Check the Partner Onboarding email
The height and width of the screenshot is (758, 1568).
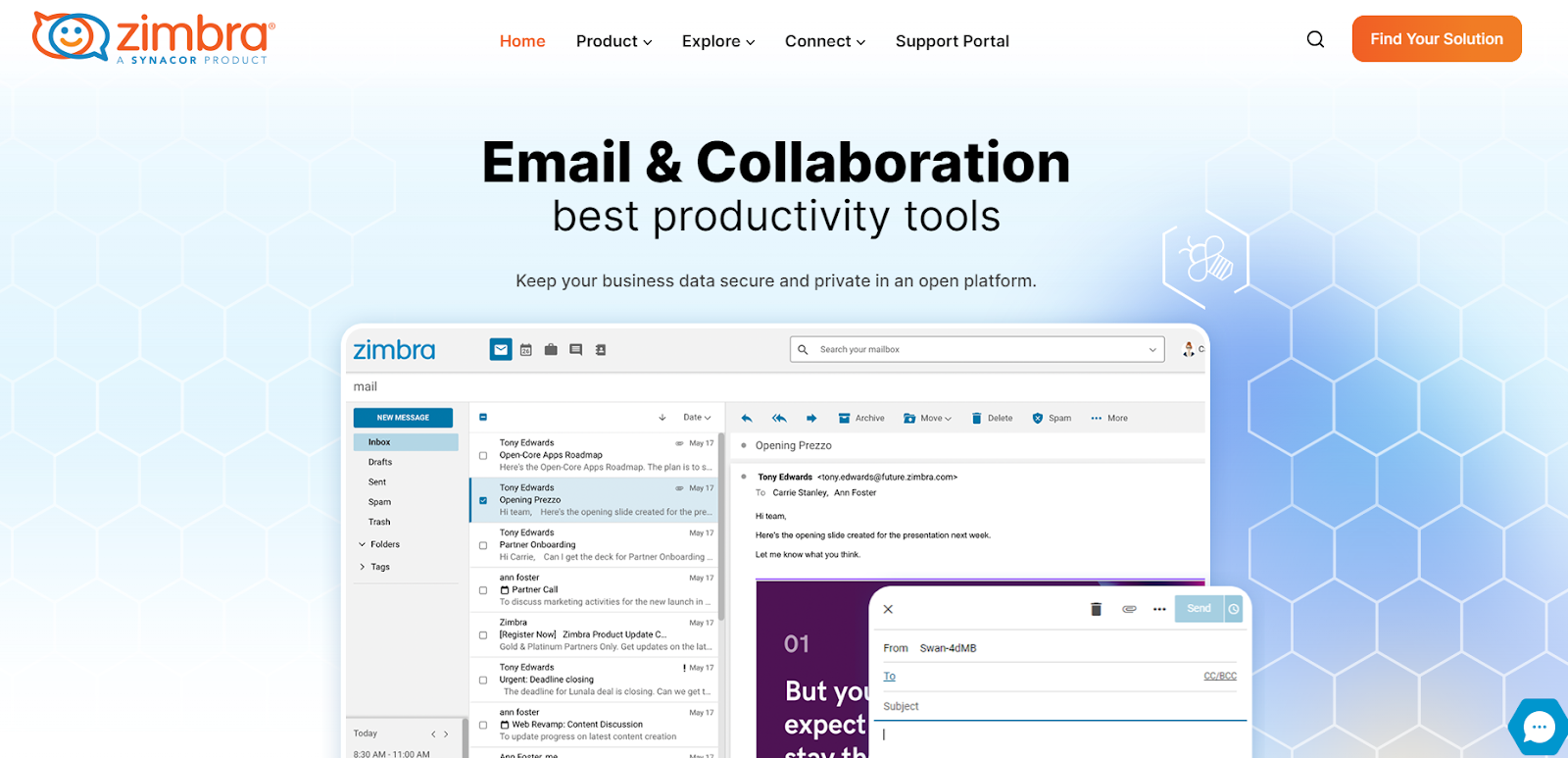coord(483,545)
